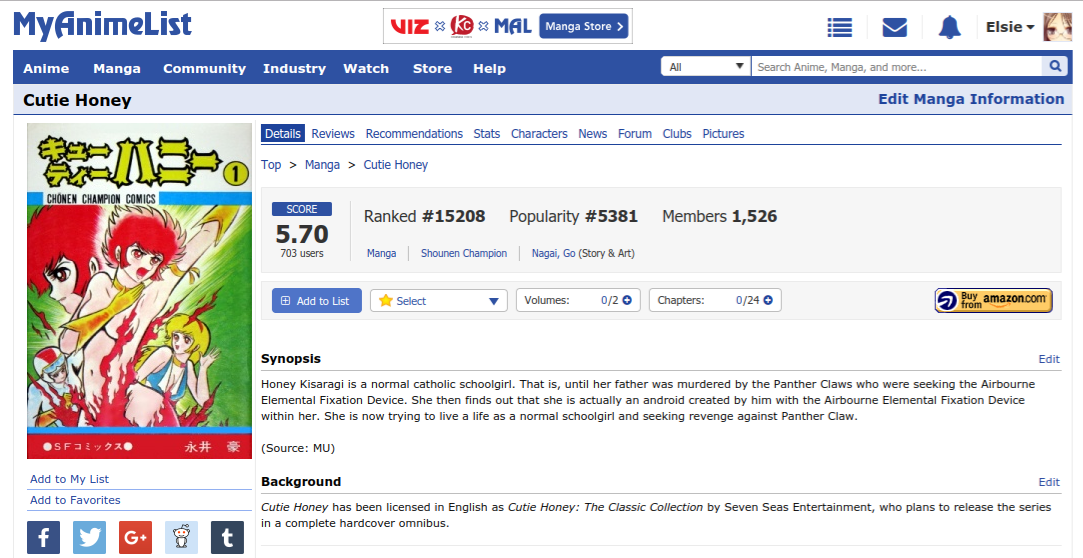1083x558 pixels.
Task: Open the Community menu
Action: [204, 68]
